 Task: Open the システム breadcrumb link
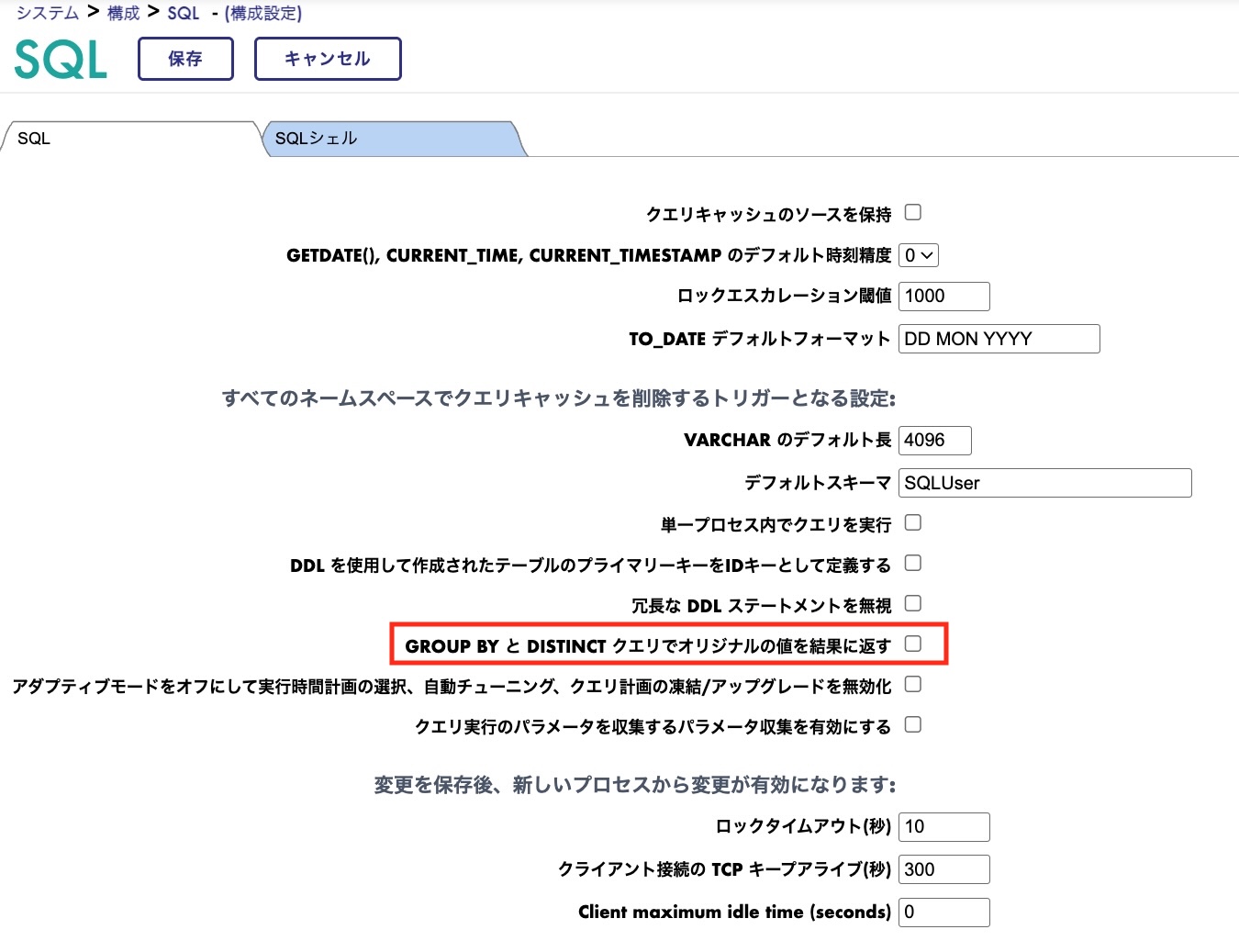point(48,13)
